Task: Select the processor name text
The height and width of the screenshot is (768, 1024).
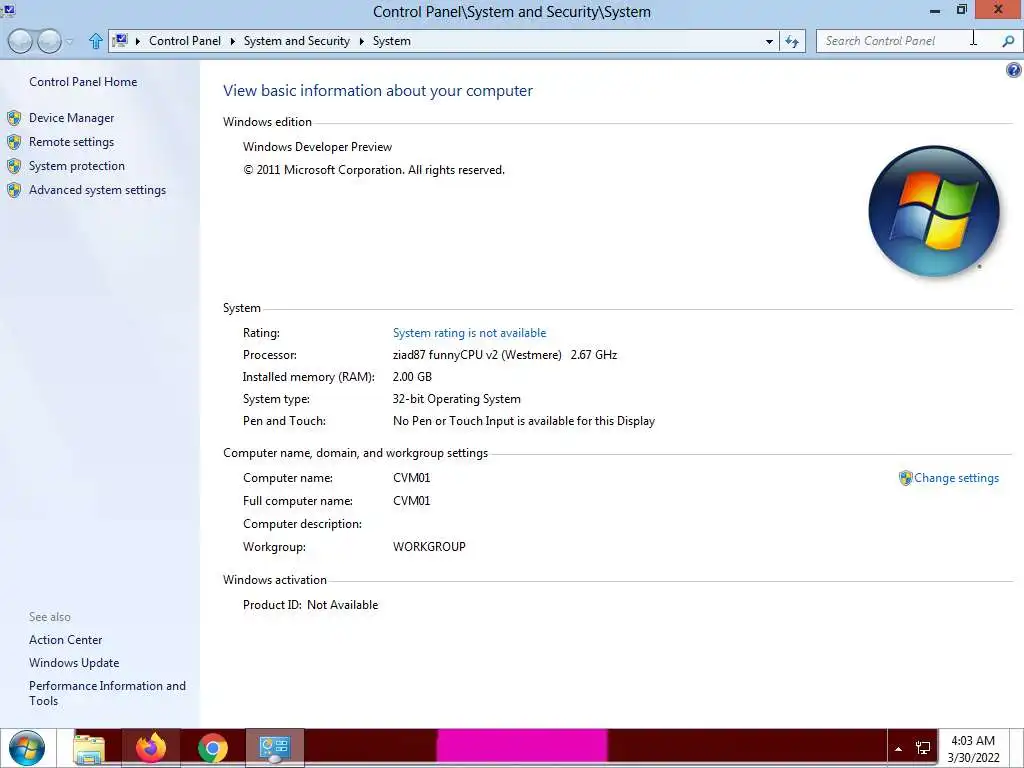Action: click(x=477, y=355)
